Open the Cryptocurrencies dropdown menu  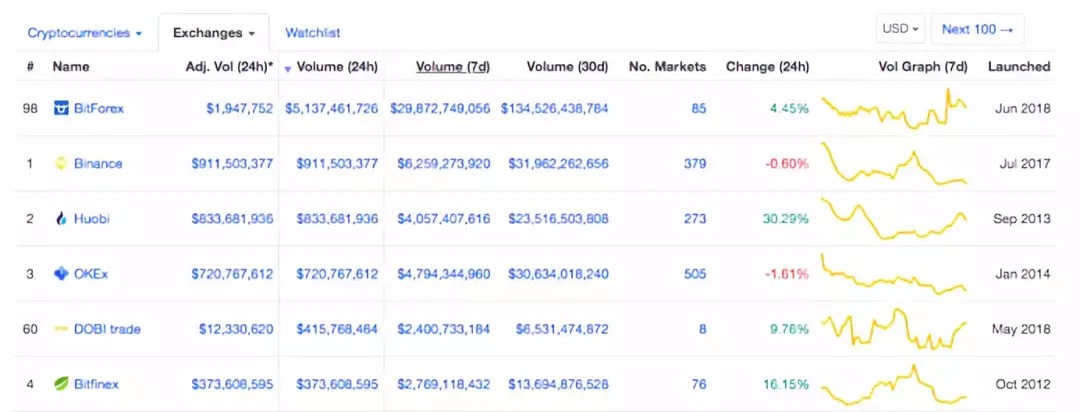(84, 33)
